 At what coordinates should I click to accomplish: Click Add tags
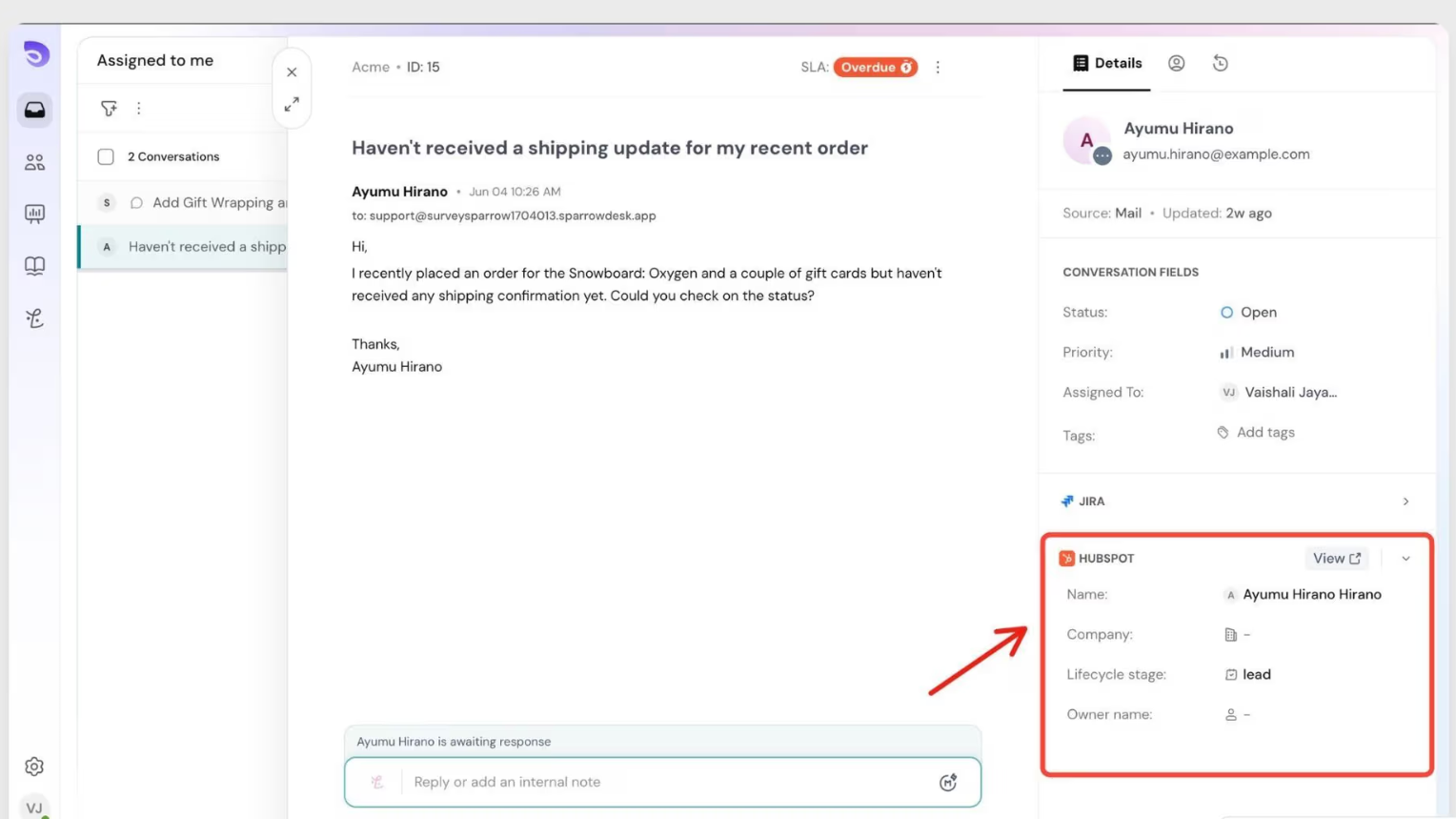(x=1256, y=432)
